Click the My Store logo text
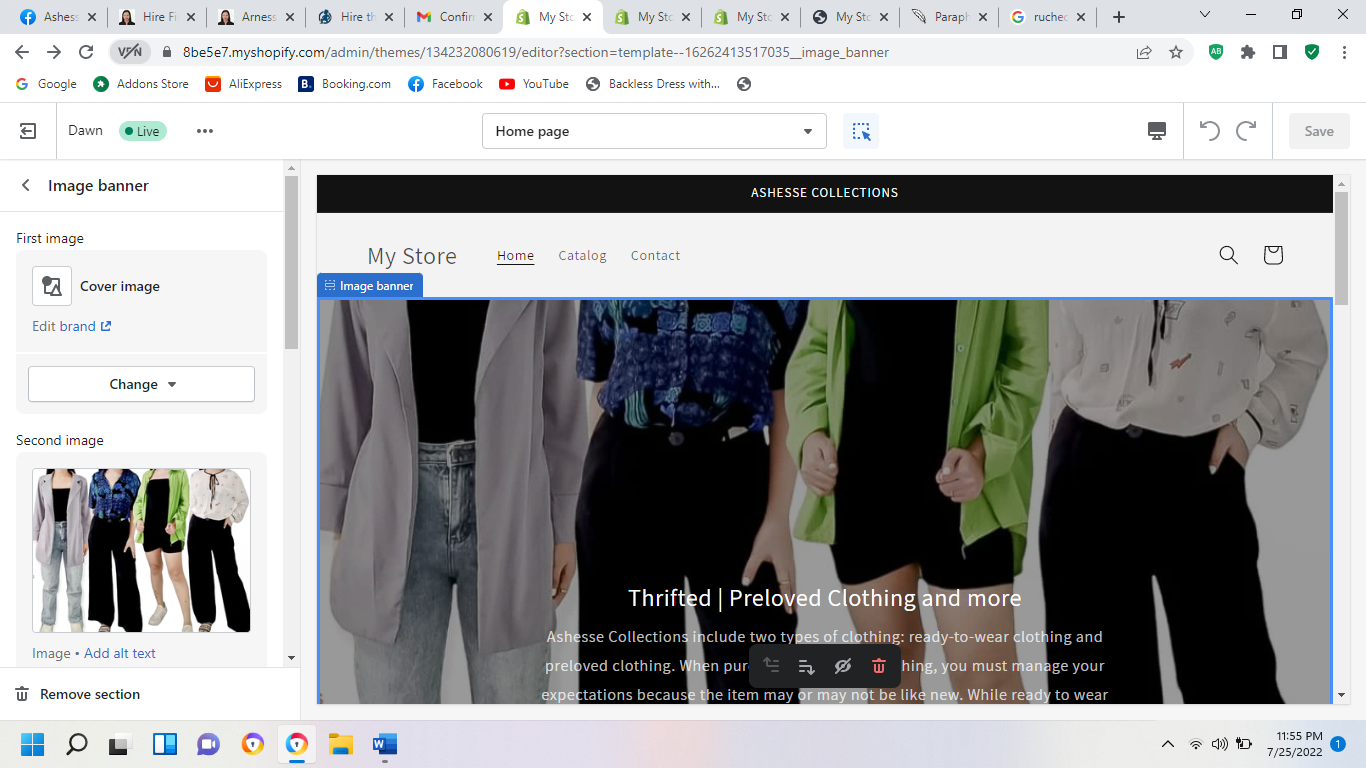 [412, 256]
